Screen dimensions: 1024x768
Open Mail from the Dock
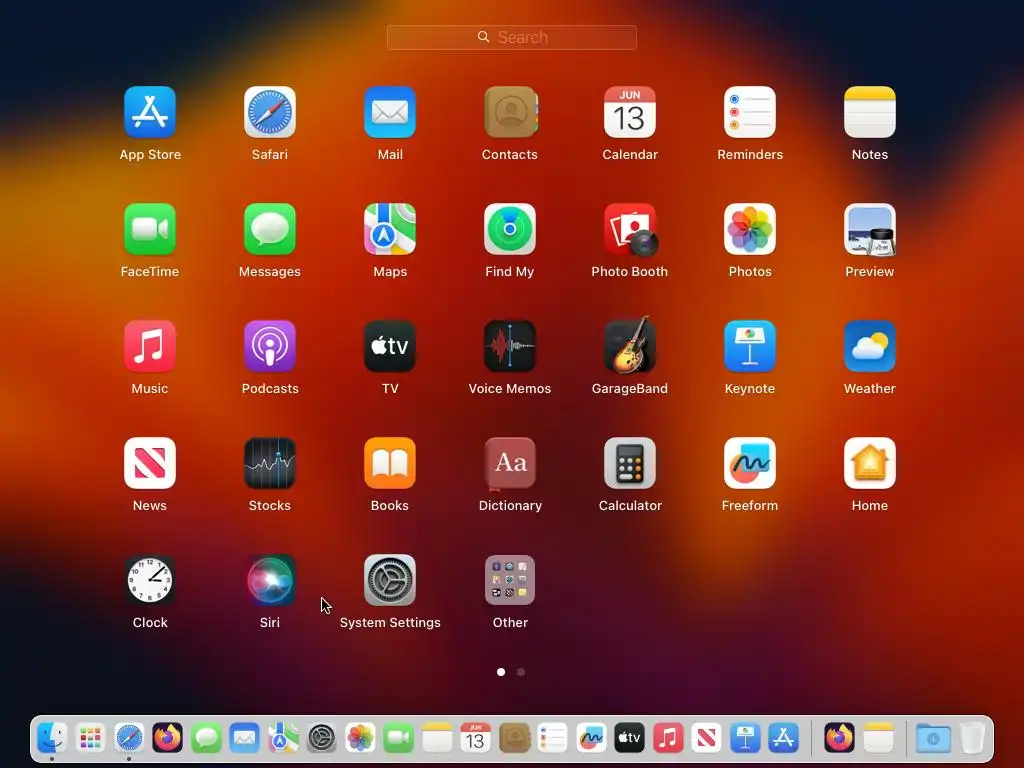coord(244,739)
